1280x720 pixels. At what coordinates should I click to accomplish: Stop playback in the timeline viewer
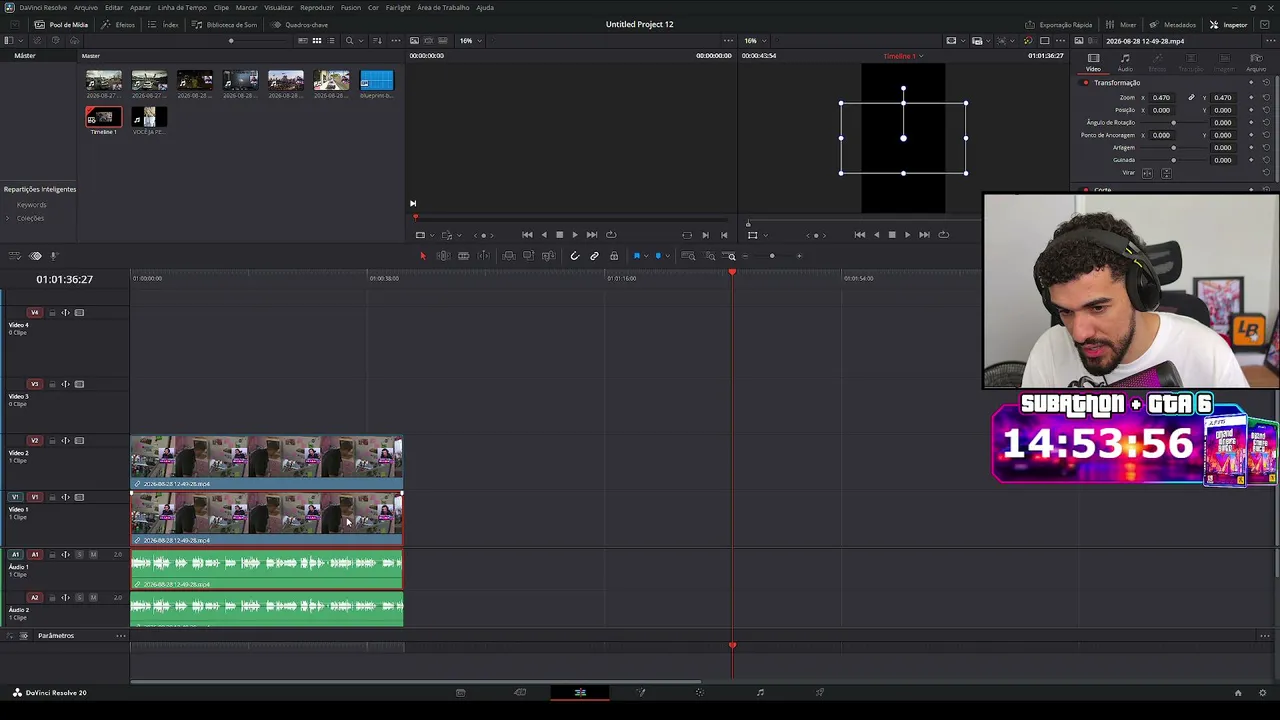892,235
